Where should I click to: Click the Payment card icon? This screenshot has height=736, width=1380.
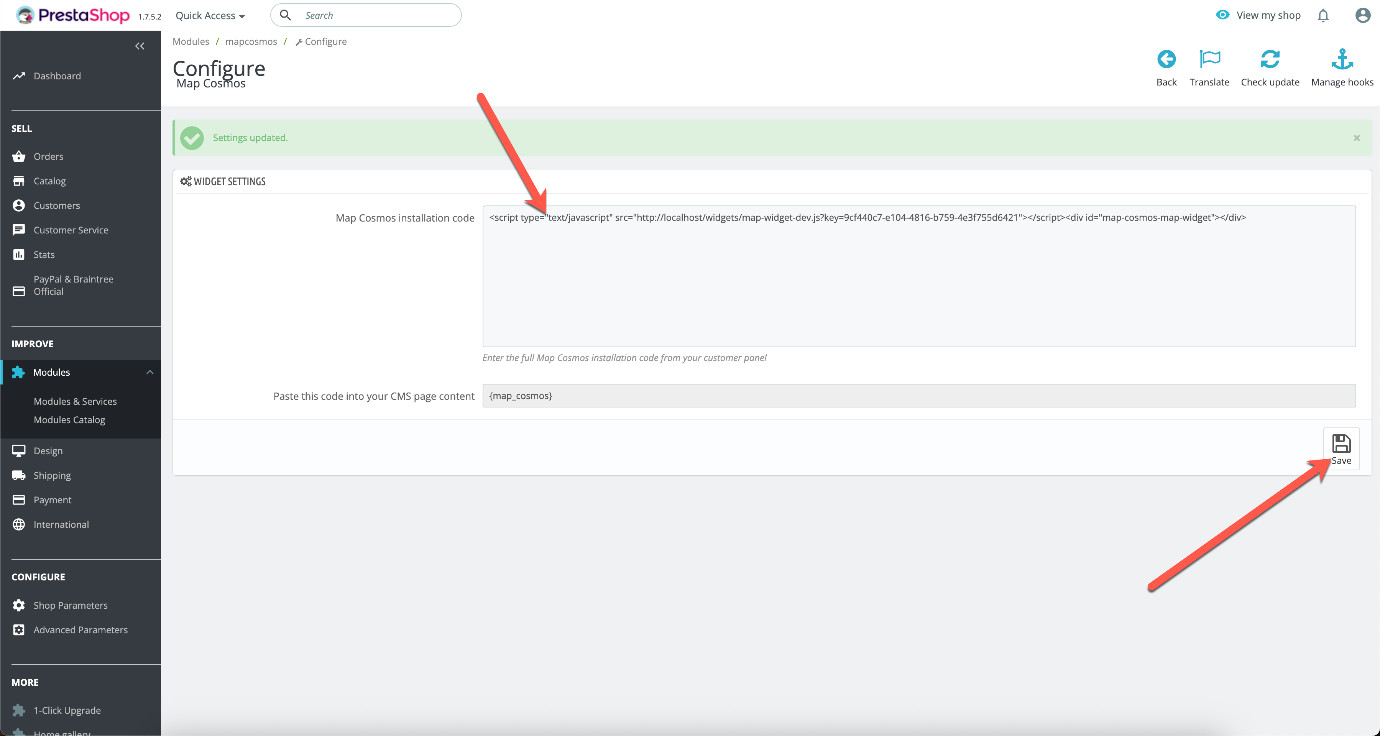pos(18,500)
